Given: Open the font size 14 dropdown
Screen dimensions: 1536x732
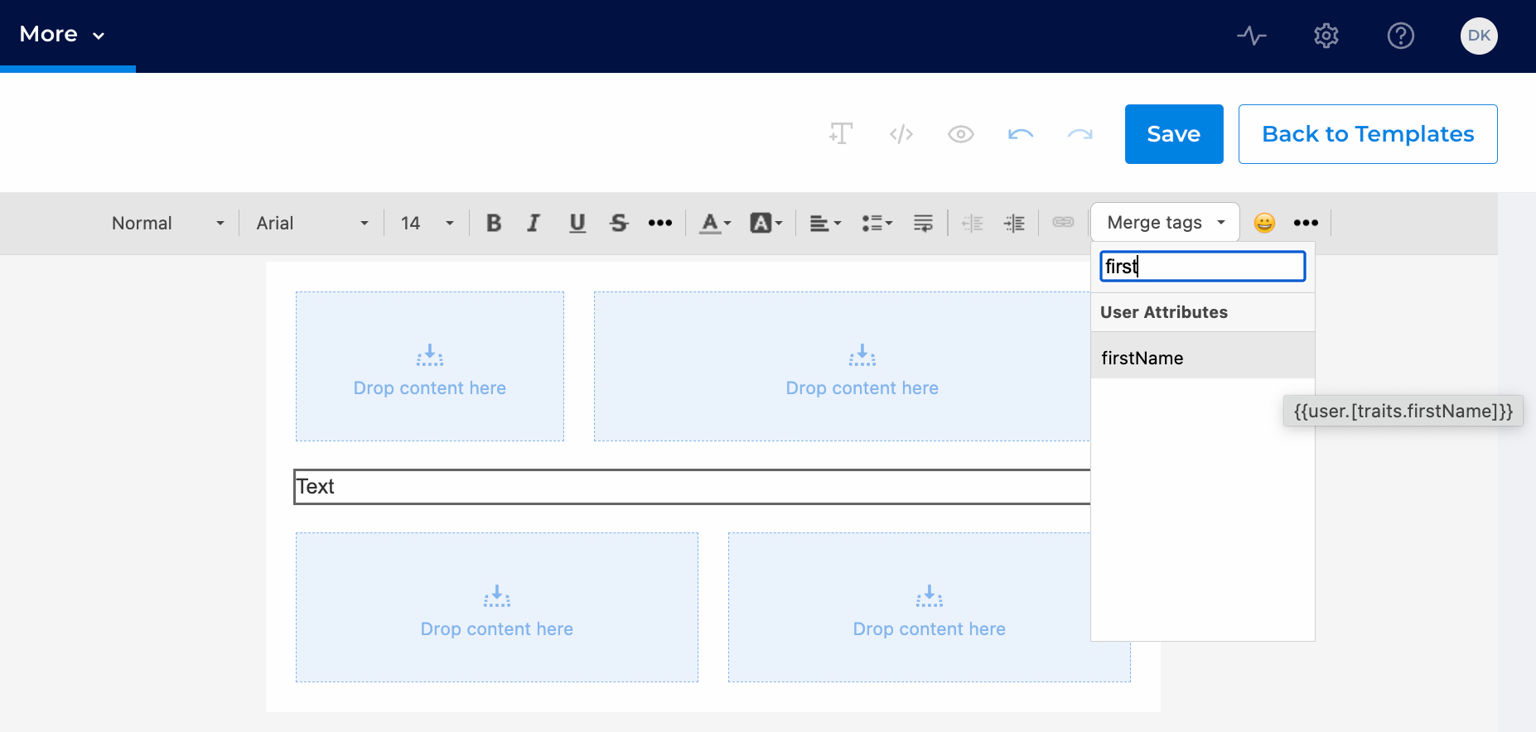Looking at the screenshot, I should 427,223.
